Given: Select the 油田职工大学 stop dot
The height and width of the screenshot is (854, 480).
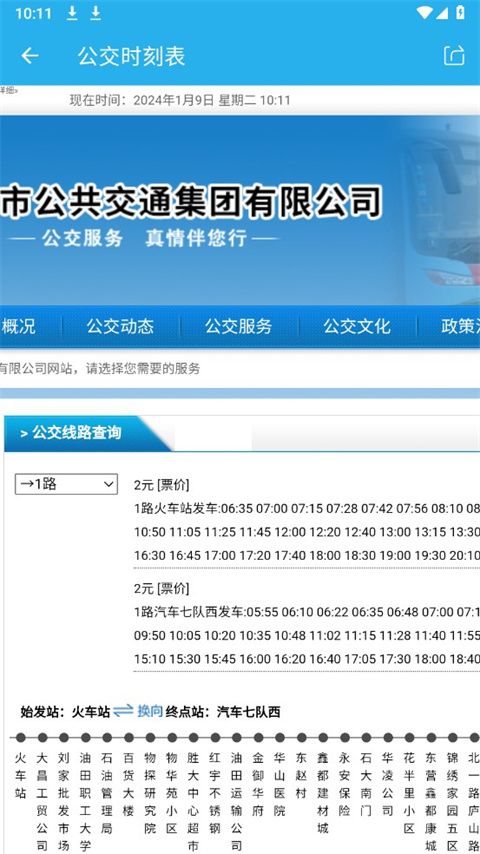Looking at the screenshot, I should pyautogui.click(x=86, y=738).
